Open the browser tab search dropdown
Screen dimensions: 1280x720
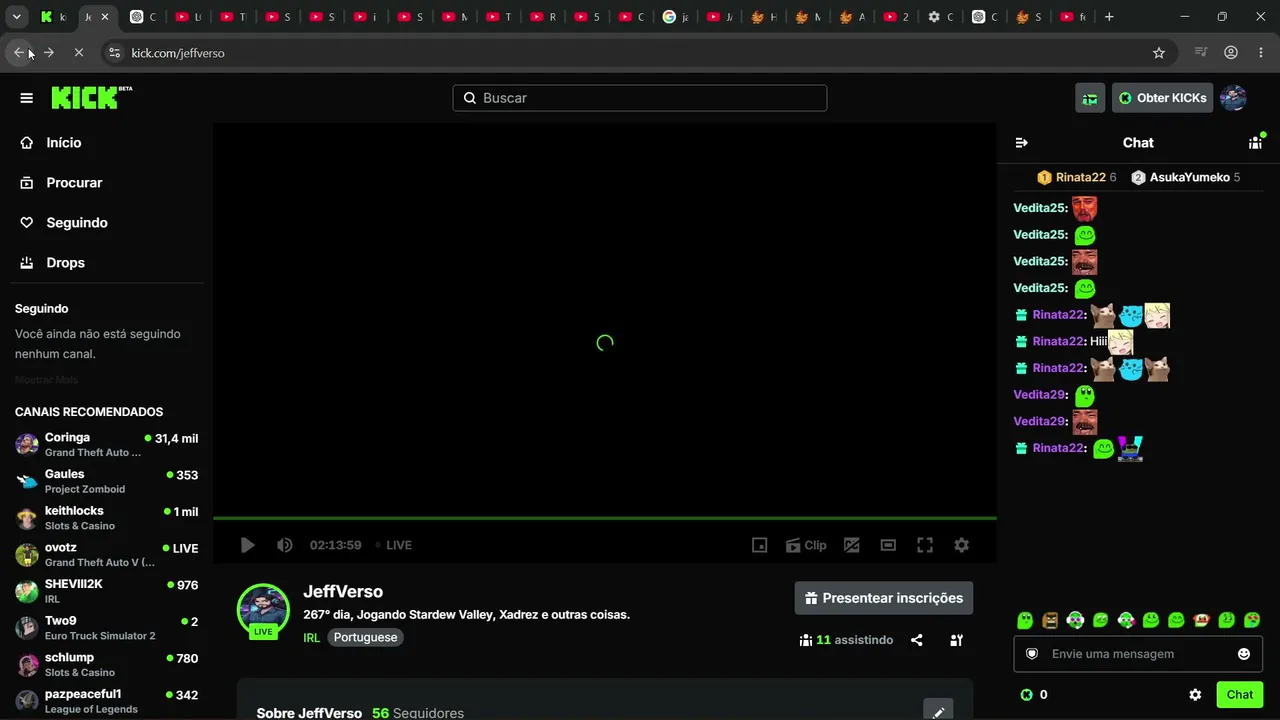coord(17,17)
